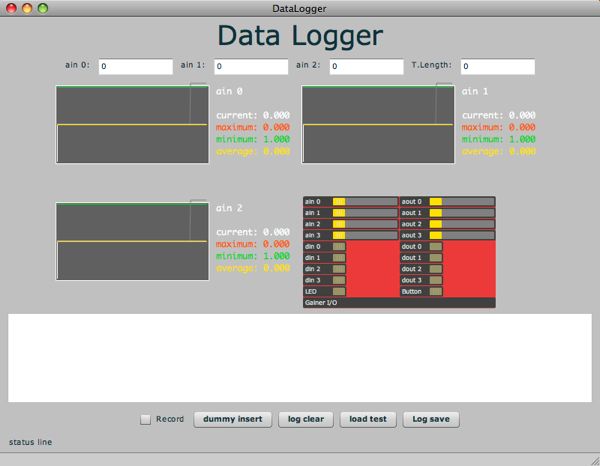This screenshot has height=466, width=600.
Task: Toggle the dout 0 switch
Action: point(436,246)
